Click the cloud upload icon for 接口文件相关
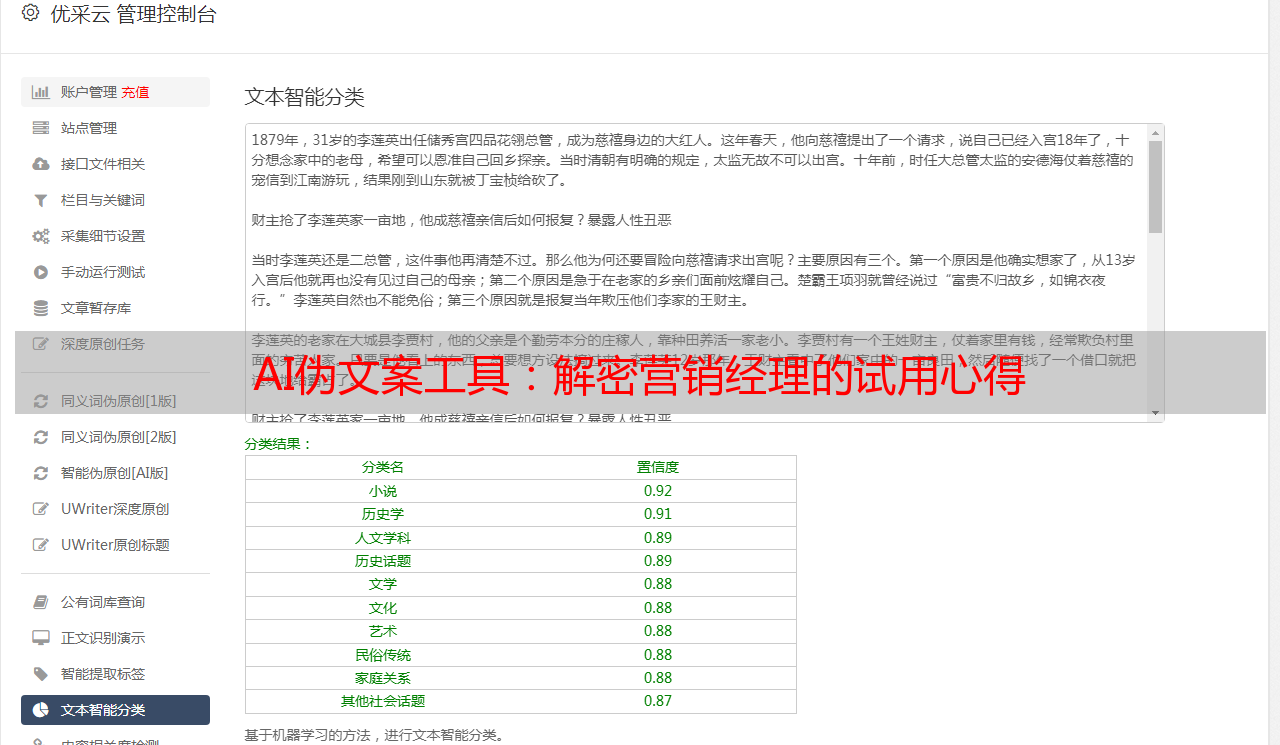 (x=41, y=164)
